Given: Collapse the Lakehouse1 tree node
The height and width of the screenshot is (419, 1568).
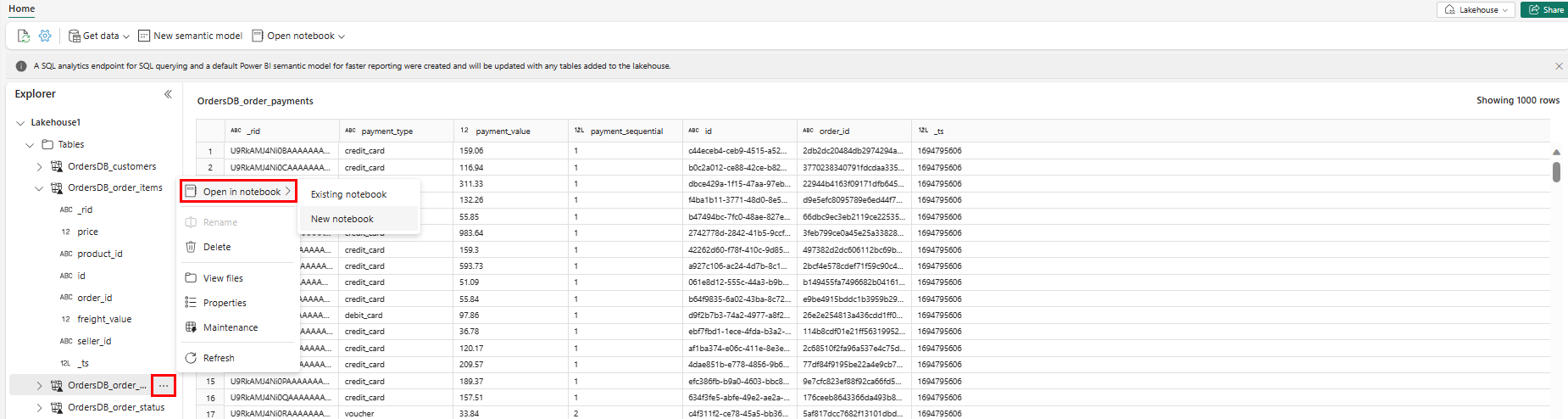Looking at the screenshot, I should click(x=20, y=123).
